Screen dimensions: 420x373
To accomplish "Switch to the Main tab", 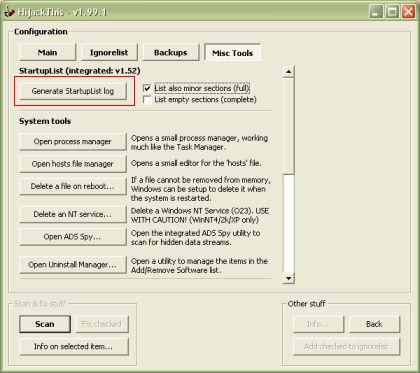I will coord(47,53).
